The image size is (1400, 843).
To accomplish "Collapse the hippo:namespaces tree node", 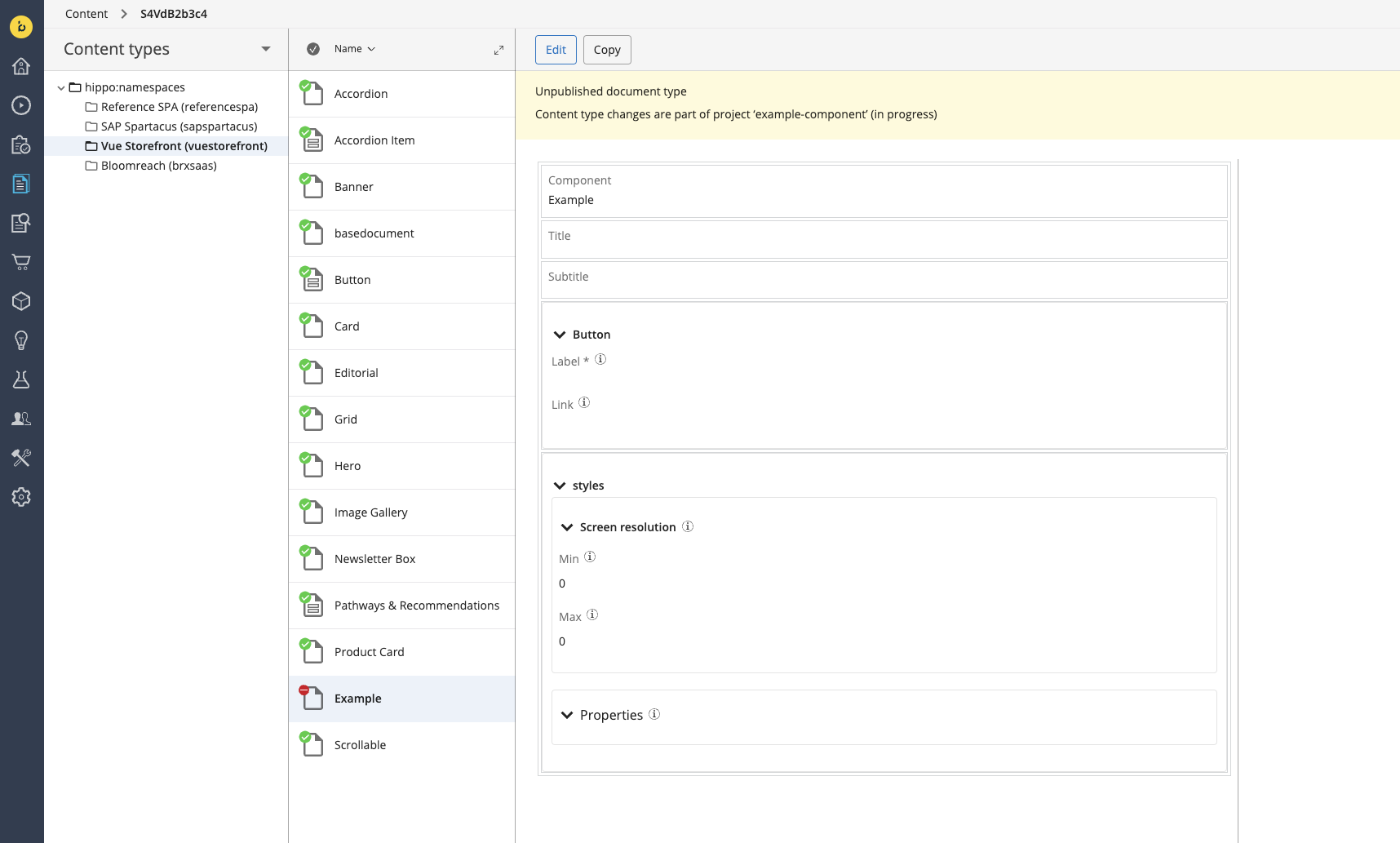I will click(61, 87).
